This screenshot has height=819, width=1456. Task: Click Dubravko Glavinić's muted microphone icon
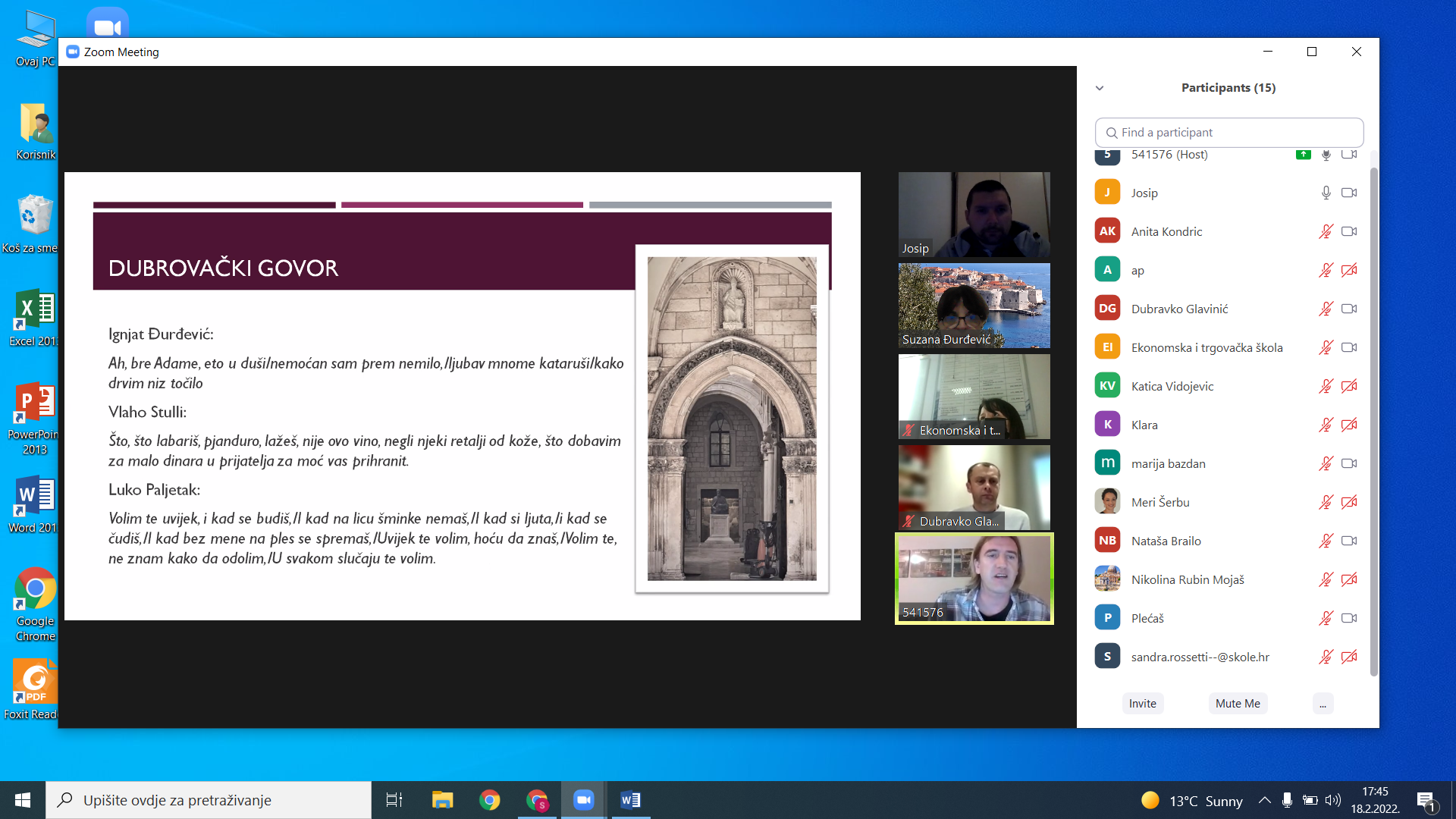[1326, 309]
